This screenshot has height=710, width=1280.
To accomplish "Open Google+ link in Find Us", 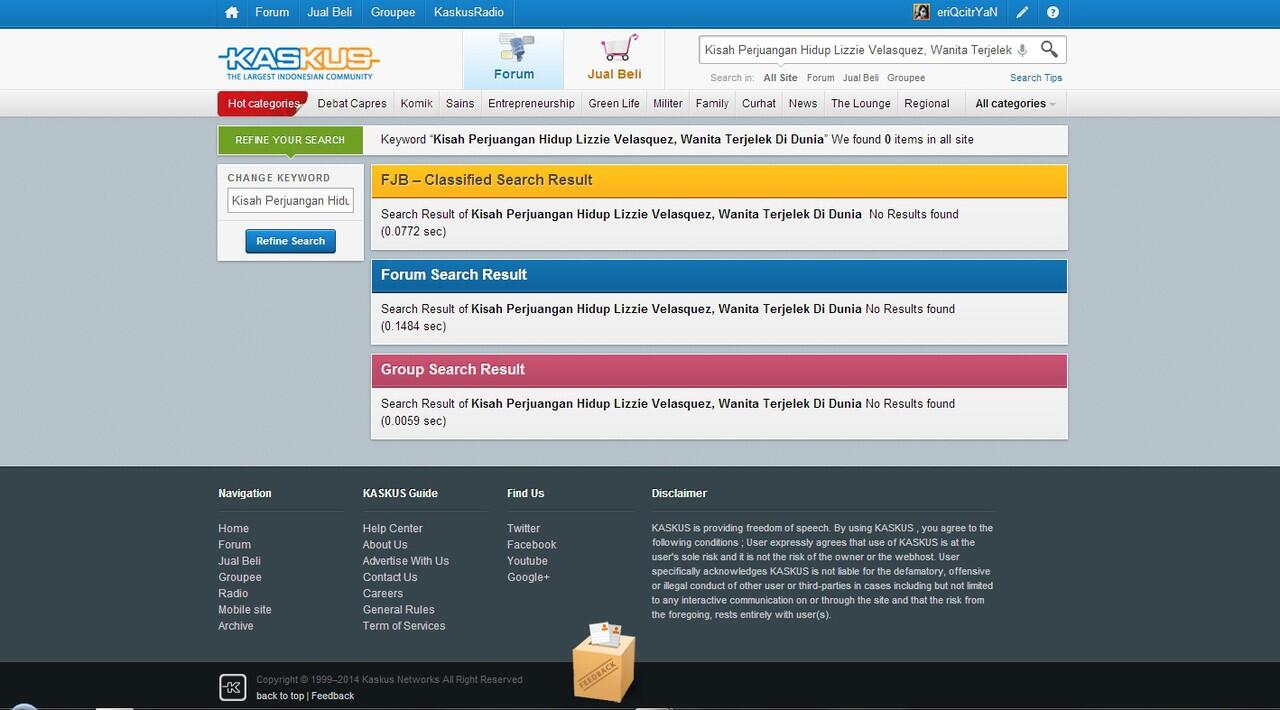I will click(528, 577).
